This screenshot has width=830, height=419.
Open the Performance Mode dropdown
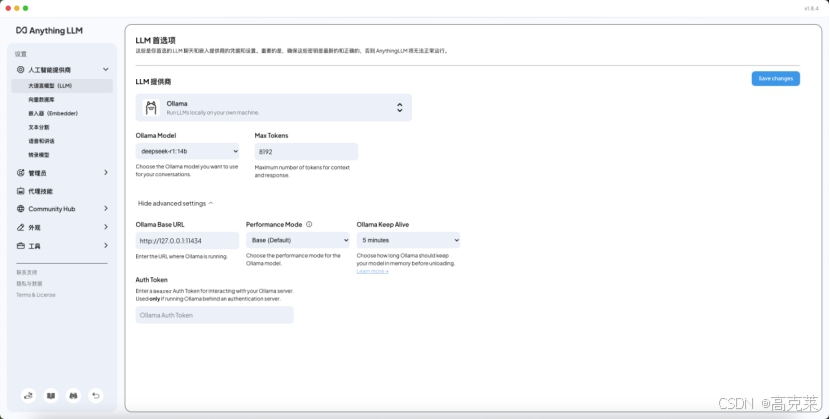297,240
